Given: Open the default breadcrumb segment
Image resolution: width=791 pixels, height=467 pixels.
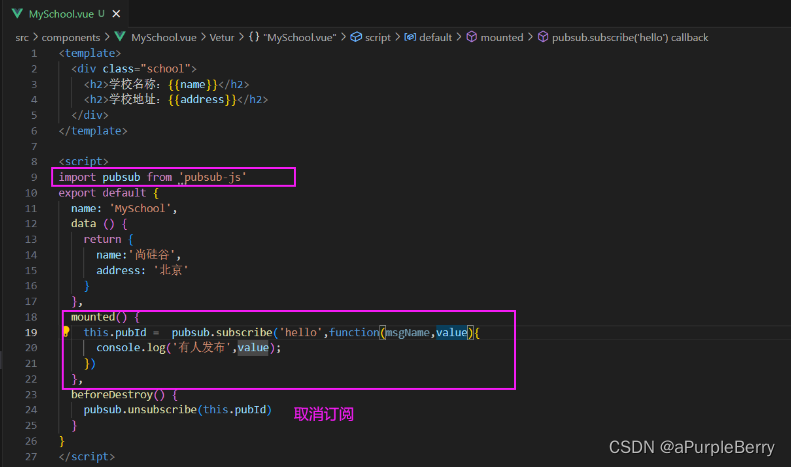Looking at the screenshot, I should (x=435, y=37).
